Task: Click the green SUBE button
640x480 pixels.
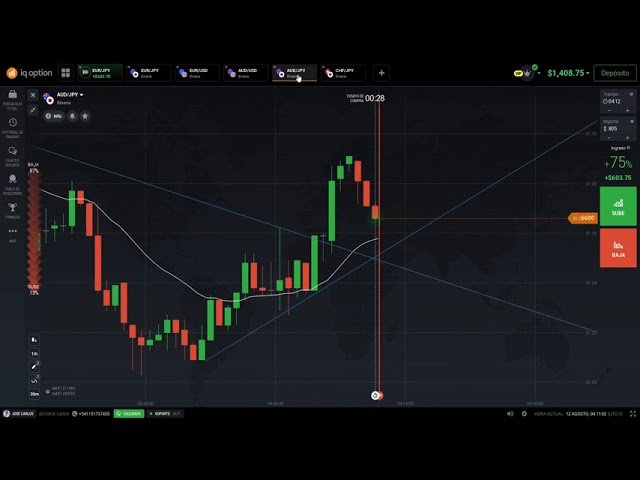Action: coord(618,207)
